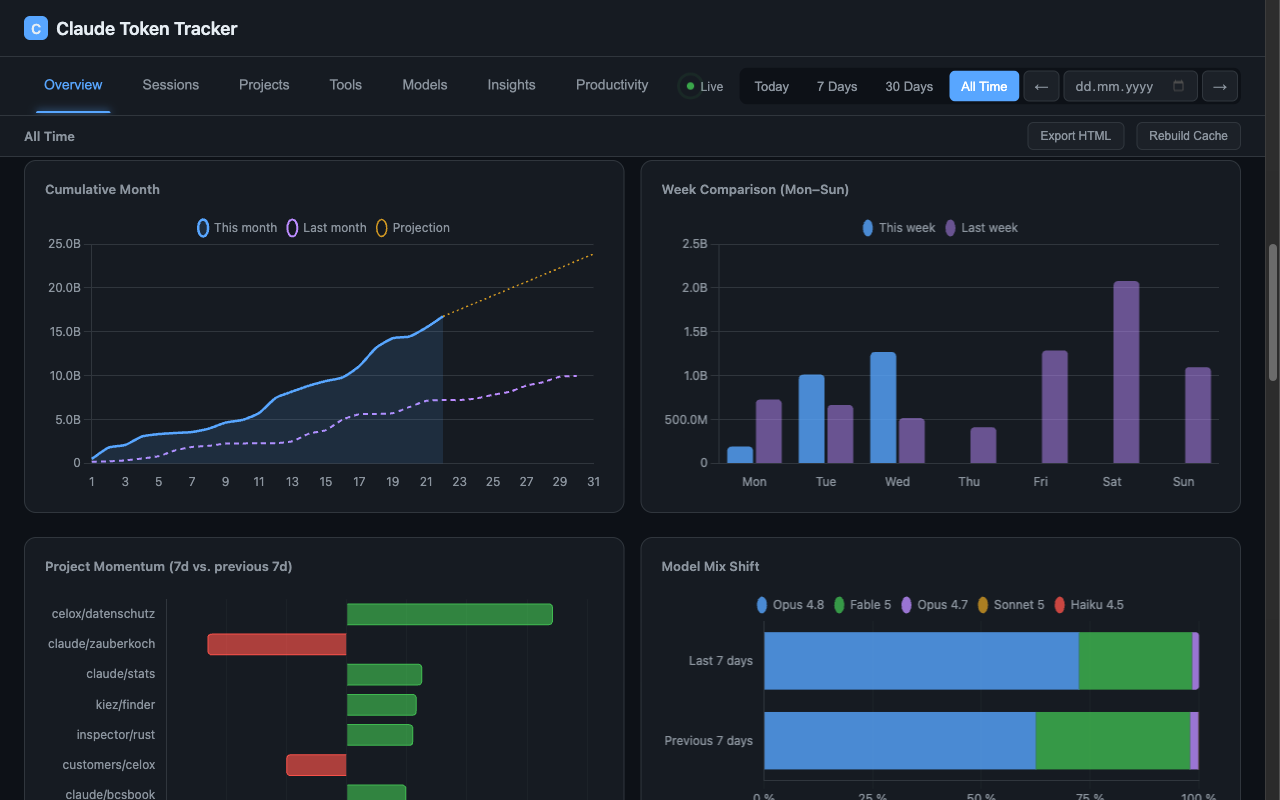The height and width of the screenshot is (800, 1280).
Task: Click the claude/zauberkoch red momentum bar
Action: (277, 644)
